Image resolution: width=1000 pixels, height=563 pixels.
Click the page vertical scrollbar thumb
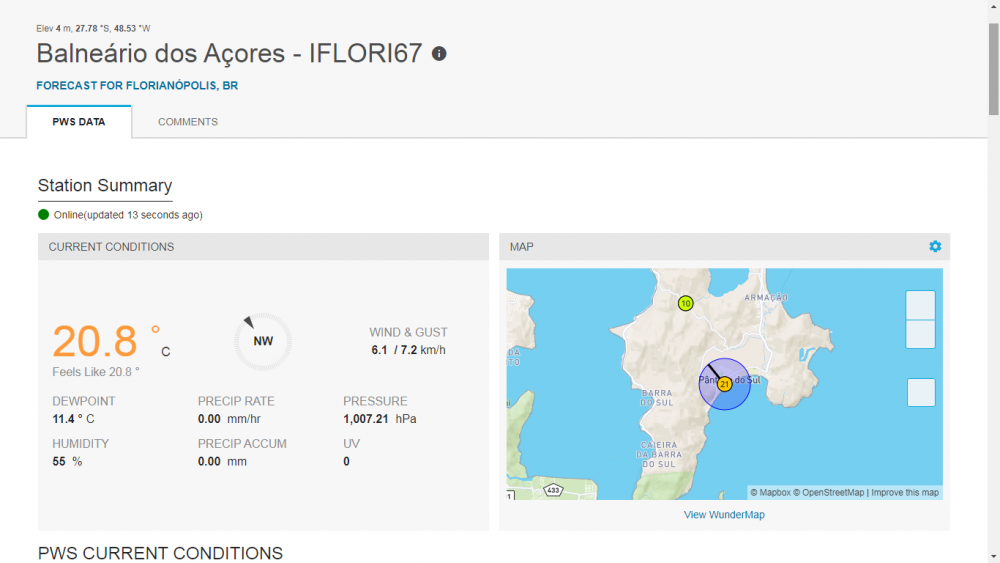coord(993,70)
